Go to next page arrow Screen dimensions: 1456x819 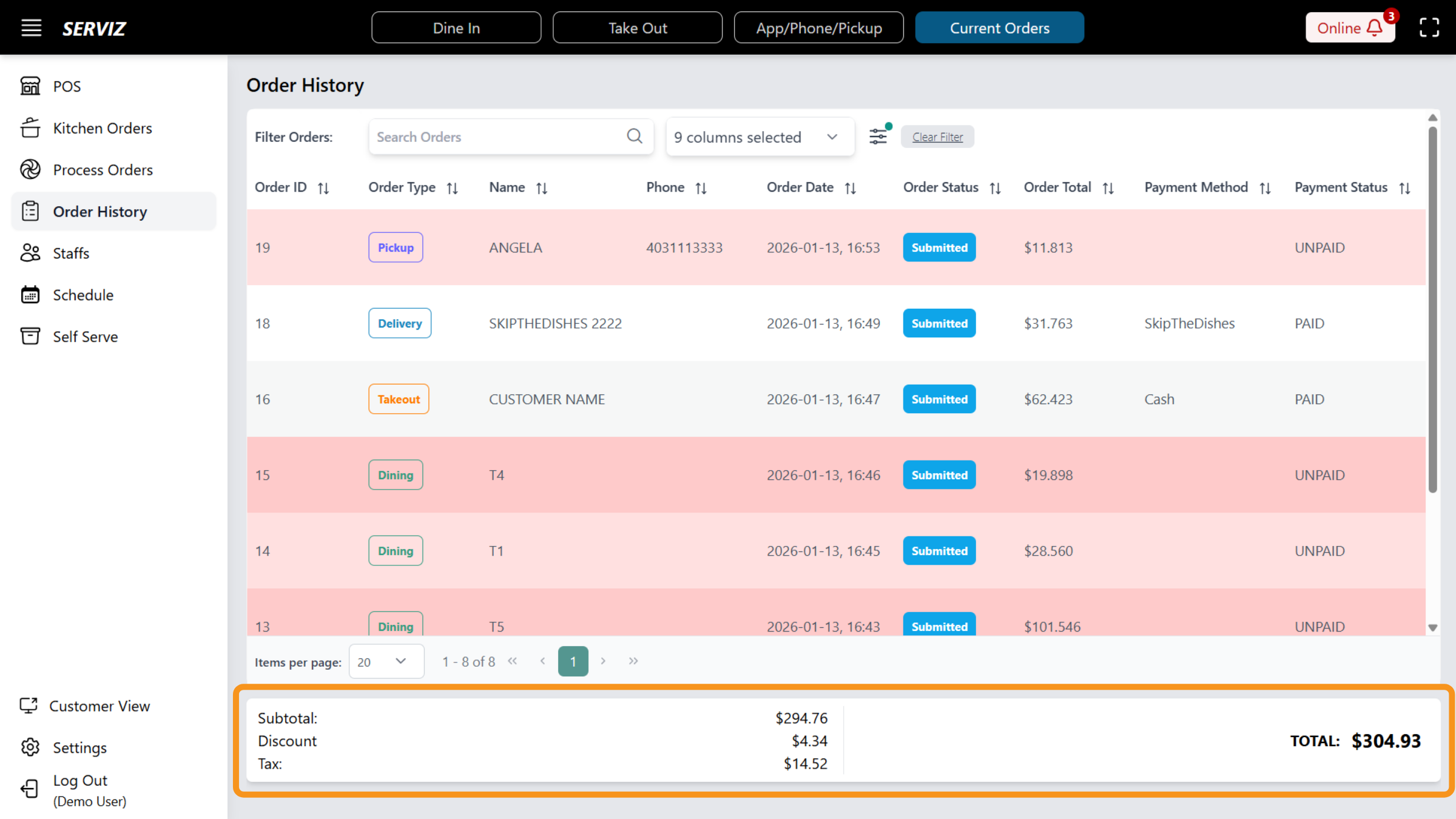click(x=603, y=661)
